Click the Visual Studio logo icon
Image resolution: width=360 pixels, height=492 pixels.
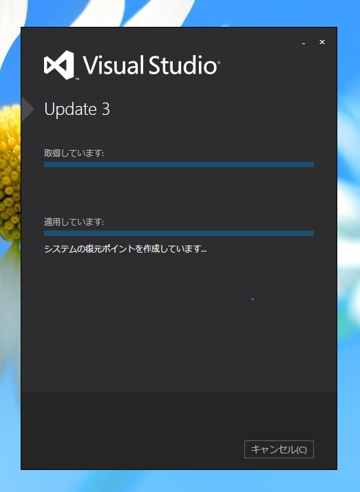tap(59, 65)
